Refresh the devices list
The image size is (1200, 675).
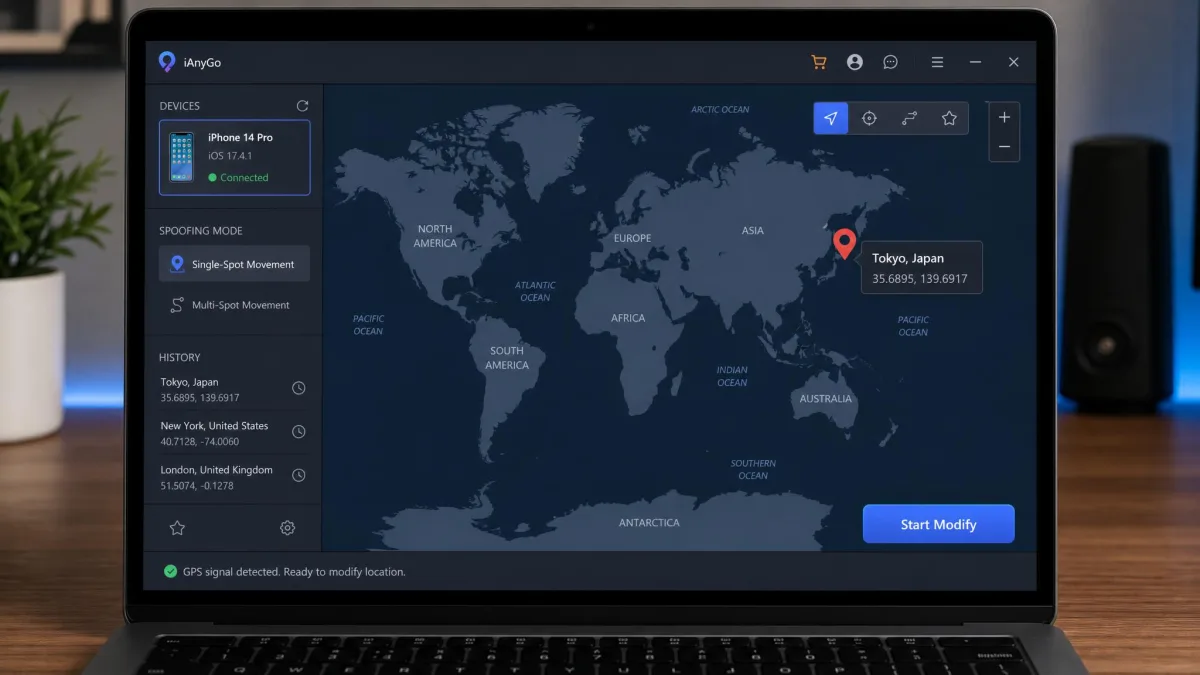point(302,105)
